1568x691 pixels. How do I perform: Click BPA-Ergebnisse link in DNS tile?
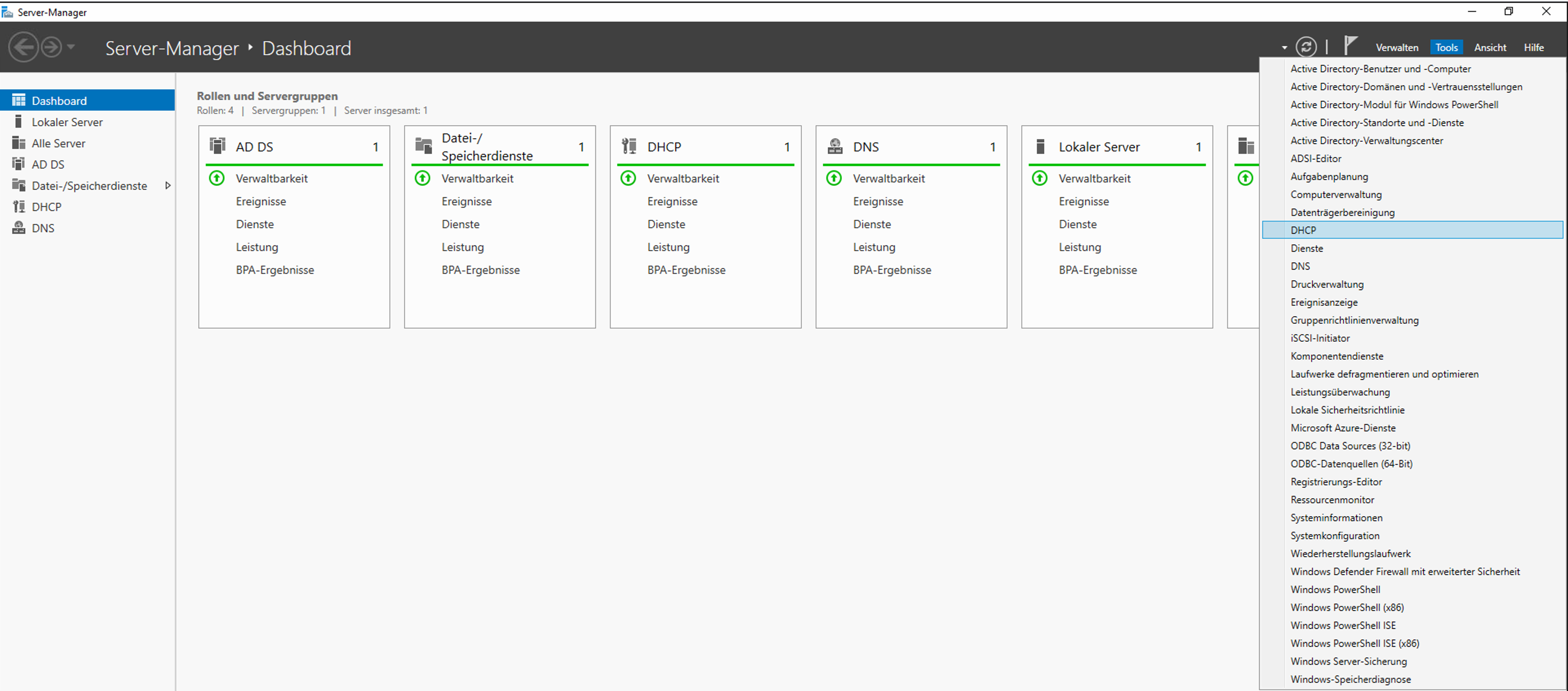892,270
